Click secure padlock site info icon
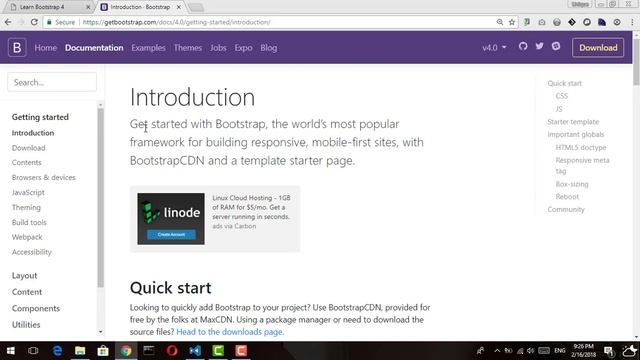This screenshot has width=640, height=360. pyautogui.click(x=49, y=22)
